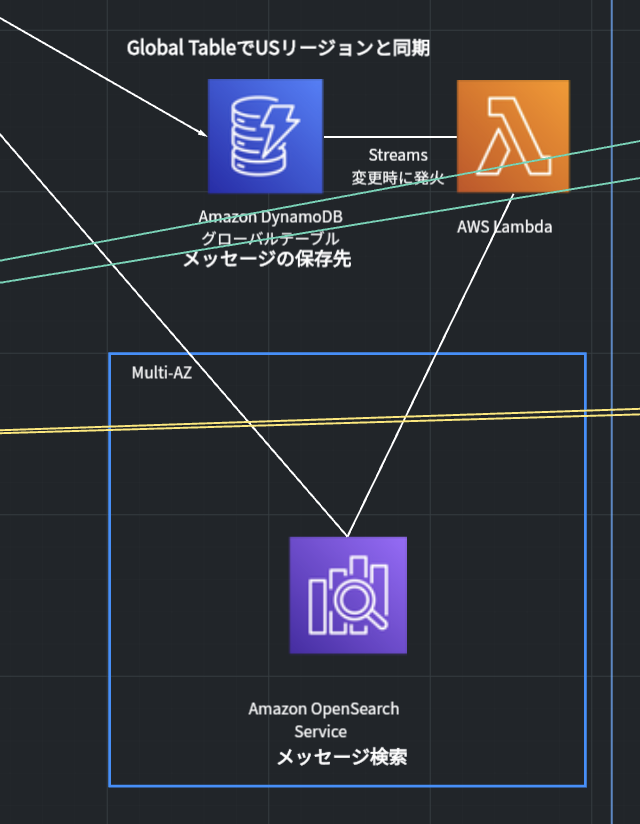Select the connector line between DynamoDB and Lambda
Screen dimensions: 640x824
tap(390, 137)
